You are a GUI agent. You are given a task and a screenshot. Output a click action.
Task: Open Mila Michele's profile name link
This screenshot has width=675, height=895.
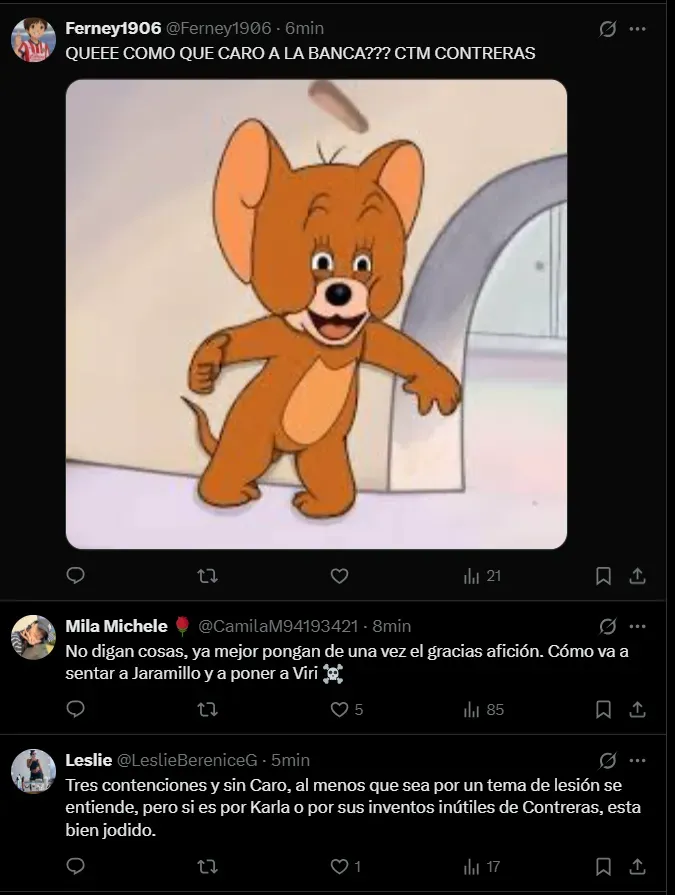pos(116,626)
